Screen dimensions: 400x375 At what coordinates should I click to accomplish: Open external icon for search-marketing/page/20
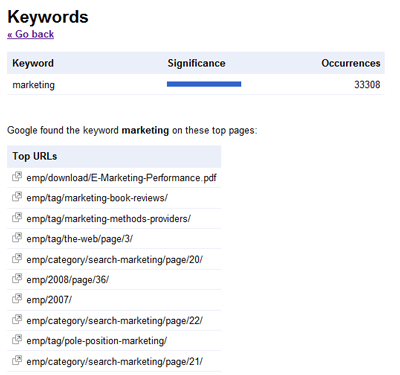17,258
